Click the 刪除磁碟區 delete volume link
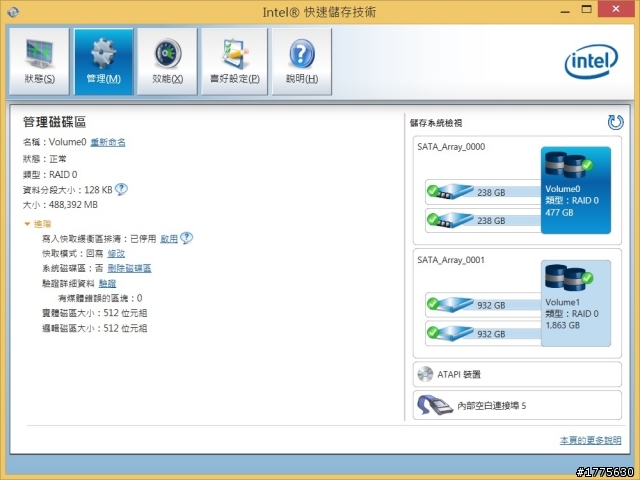Viewport: 640px width, 480px height. tap(129, 268)
